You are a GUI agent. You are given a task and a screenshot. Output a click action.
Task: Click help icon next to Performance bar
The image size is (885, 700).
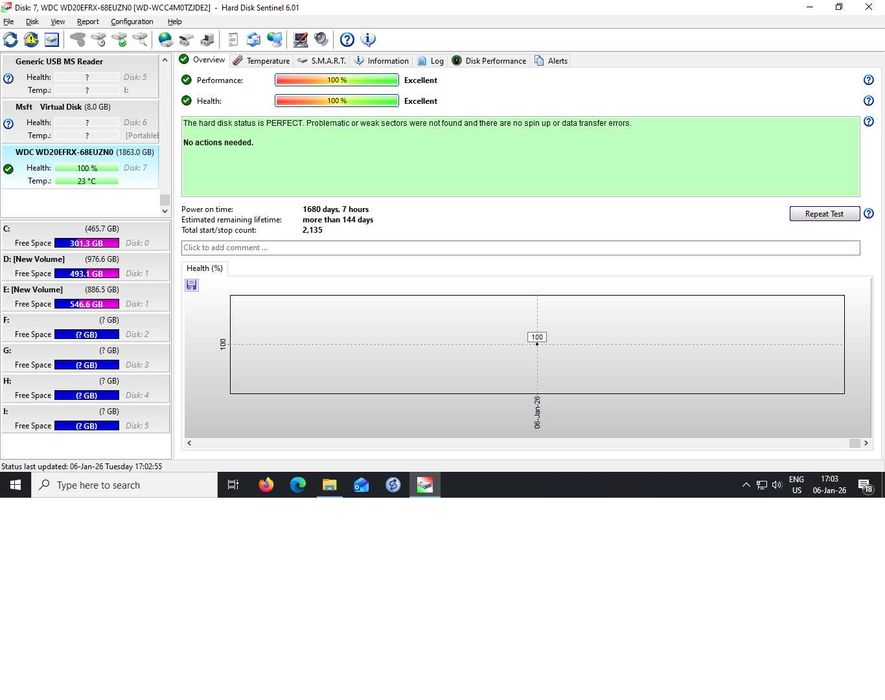(x=869, y=80)
